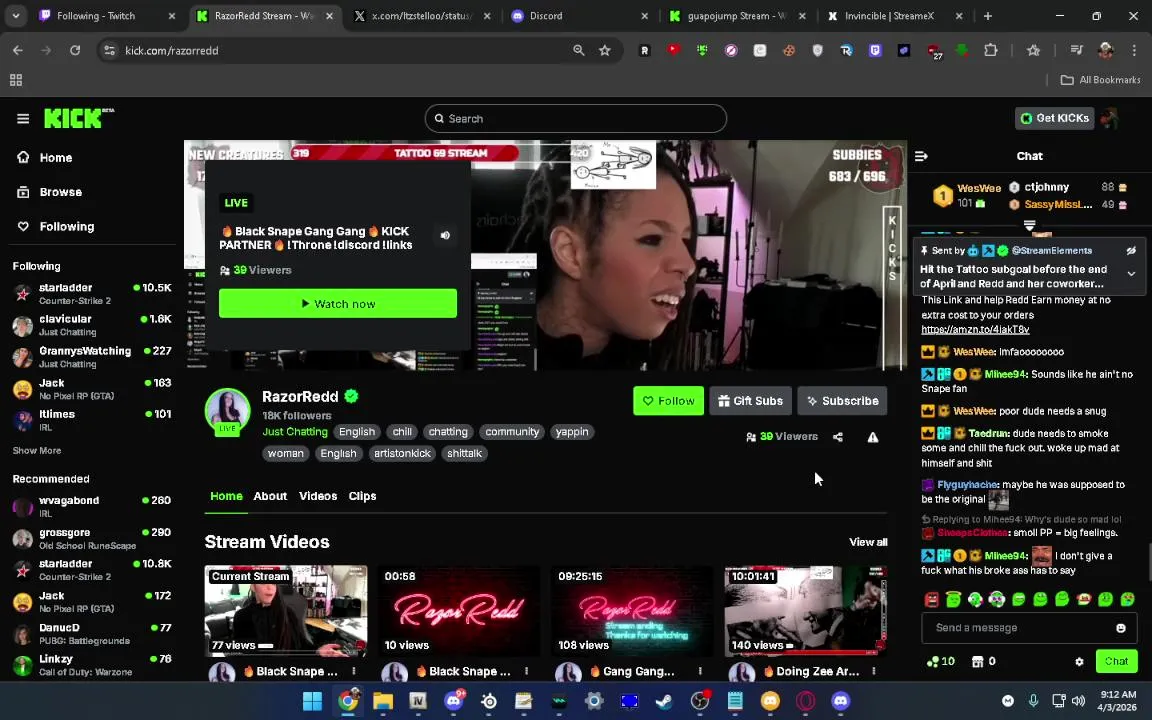
Task: Switch to the About tab
Action: click(270, 496)
